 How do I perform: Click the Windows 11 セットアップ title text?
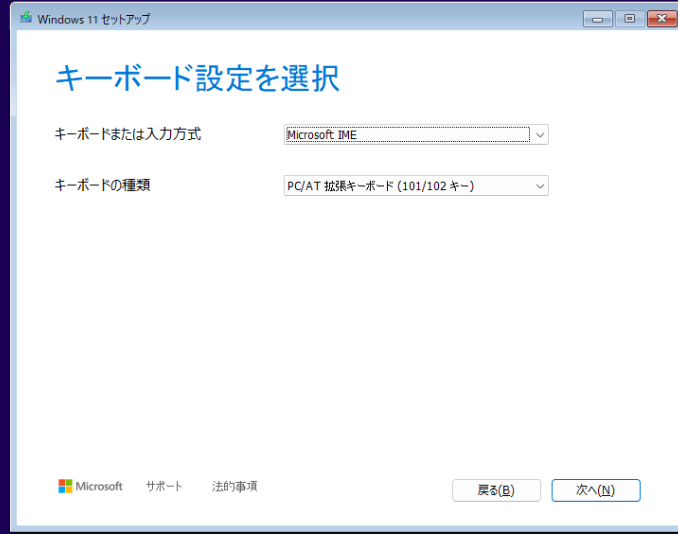[94, 19]
